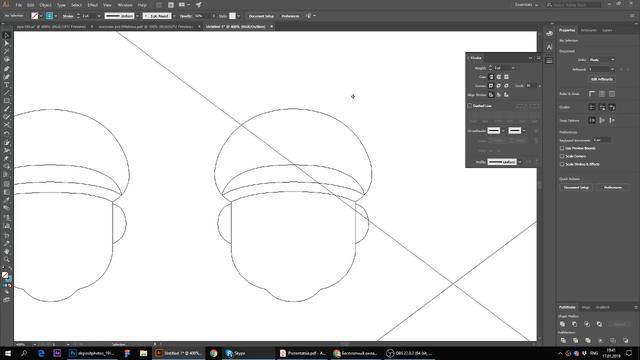Switch to Pathfinder panel tab
640x360 pixels.
click(567, 307)
